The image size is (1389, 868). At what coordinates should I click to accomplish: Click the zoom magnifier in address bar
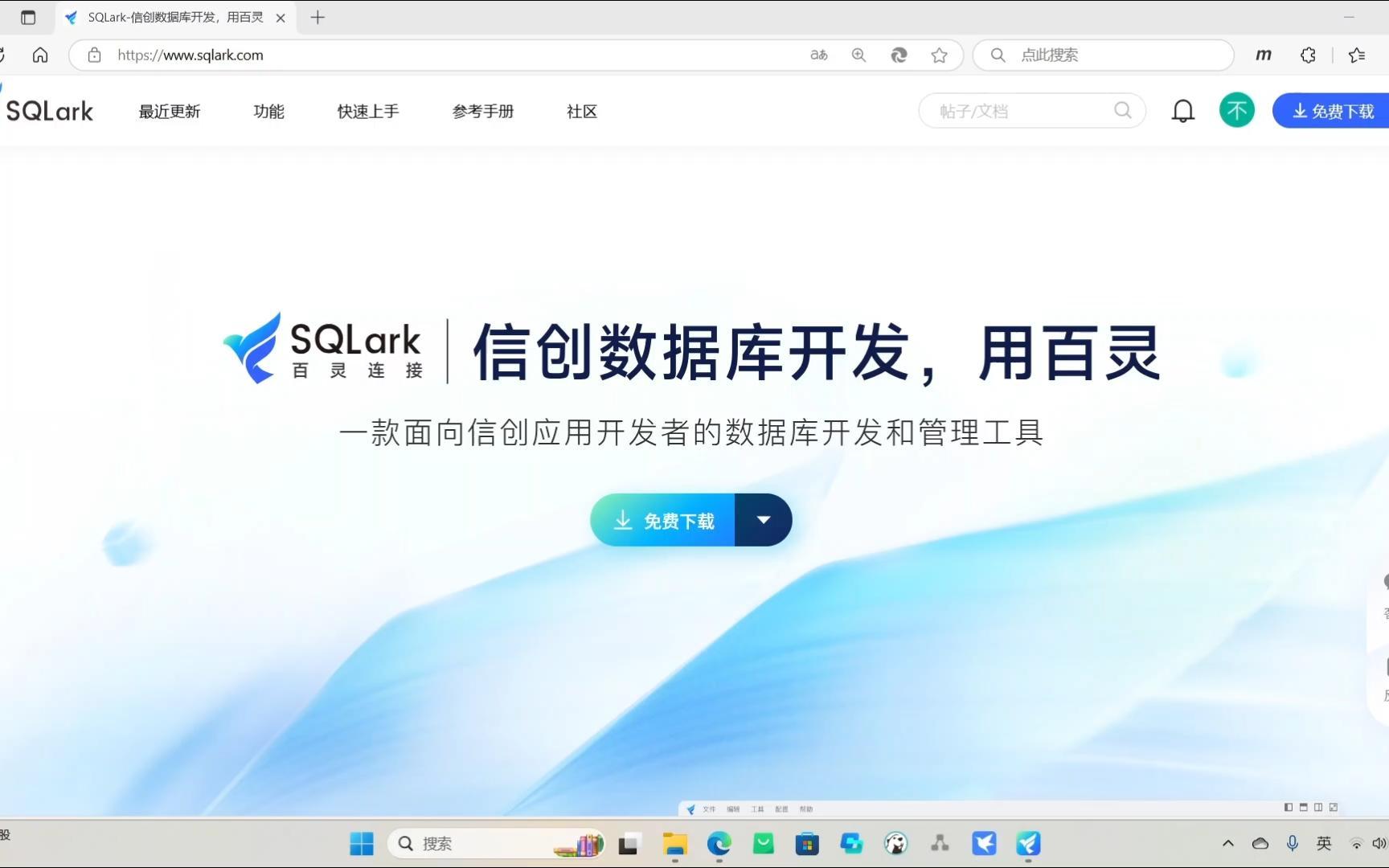(858, 55)
